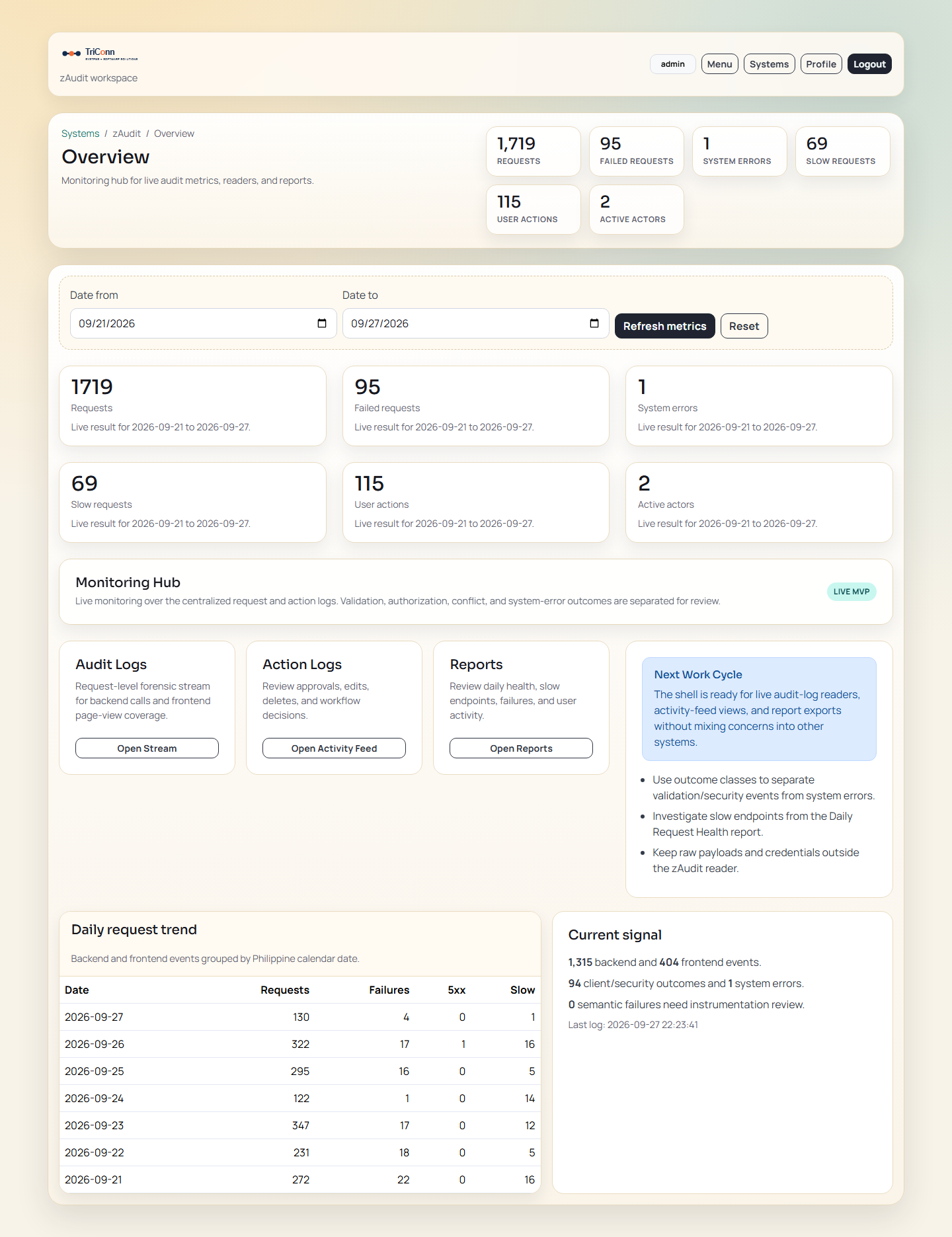Click the LIVE MVP badge
This screenshot has height=1237, width=952.
coord(852,592)
